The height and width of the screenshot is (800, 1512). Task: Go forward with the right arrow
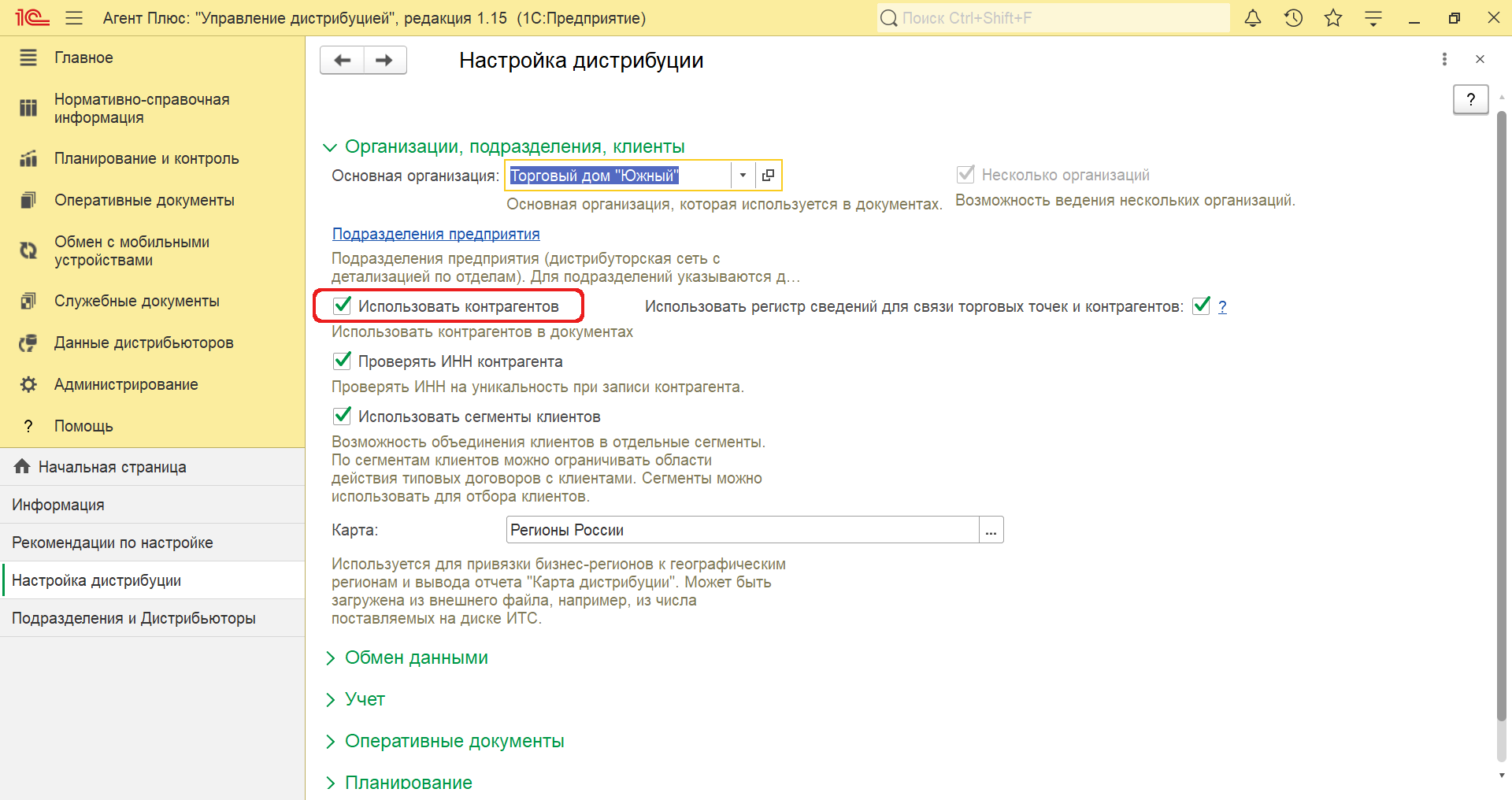click(384, 60)
